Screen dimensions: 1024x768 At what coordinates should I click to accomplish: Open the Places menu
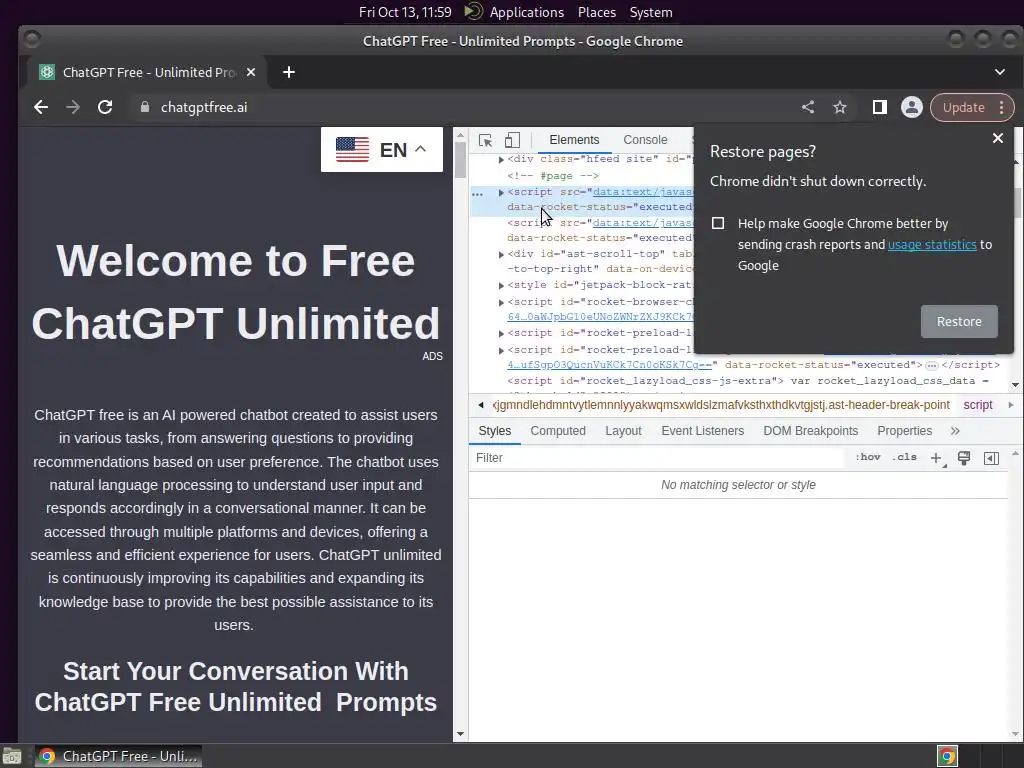click(x=597, y=12)
